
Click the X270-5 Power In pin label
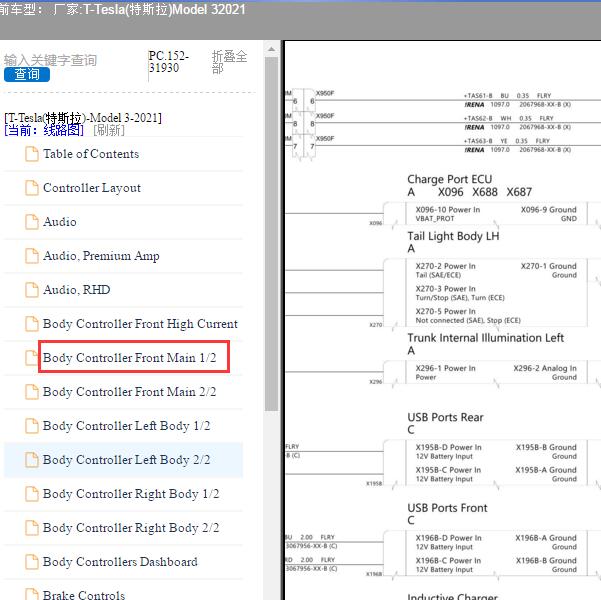click(445, 311)
